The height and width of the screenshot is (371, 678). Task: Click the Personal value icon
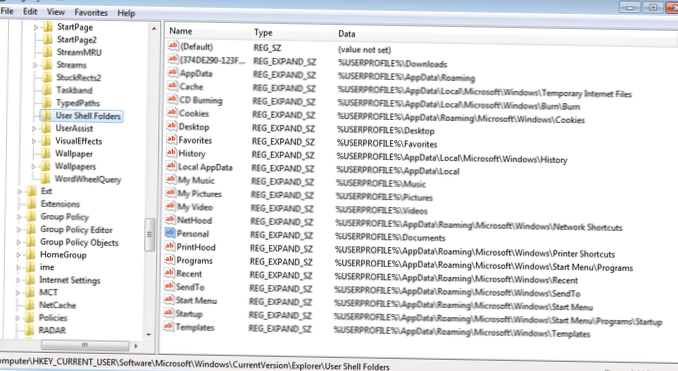point(170,233)
